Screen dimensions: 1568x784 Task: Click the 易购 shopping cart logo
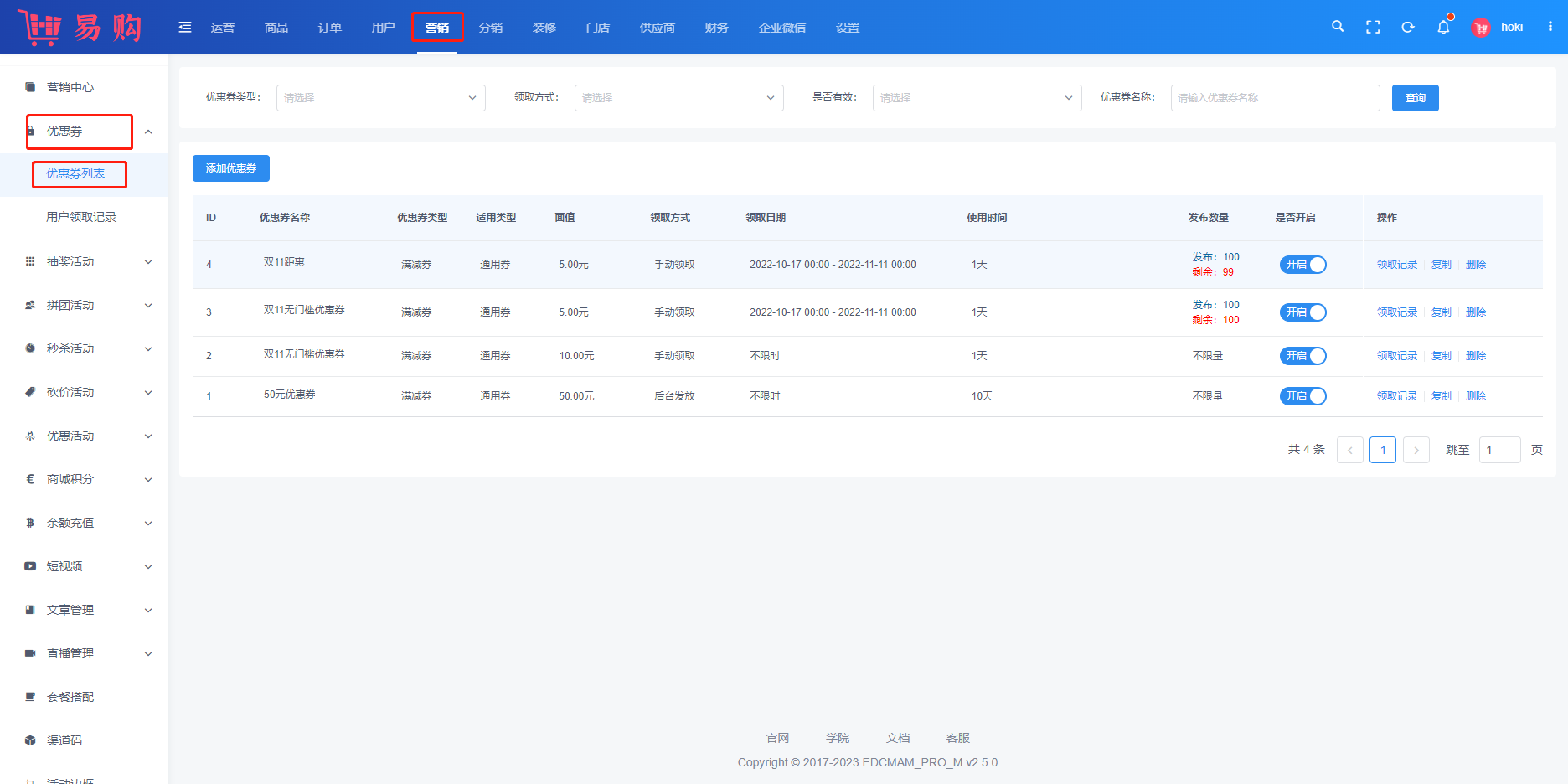tap(80, 28)
